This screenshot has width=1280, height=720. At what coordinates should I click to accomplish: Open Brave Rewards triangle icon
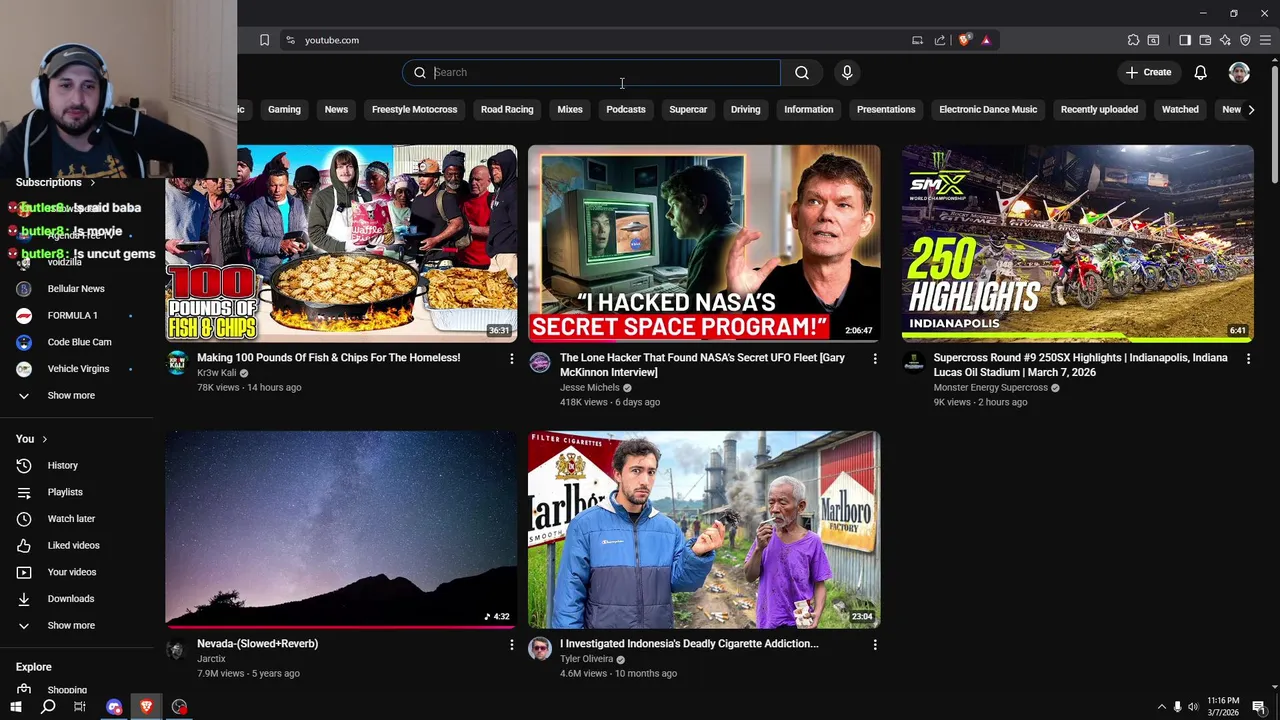coord(986,40)
